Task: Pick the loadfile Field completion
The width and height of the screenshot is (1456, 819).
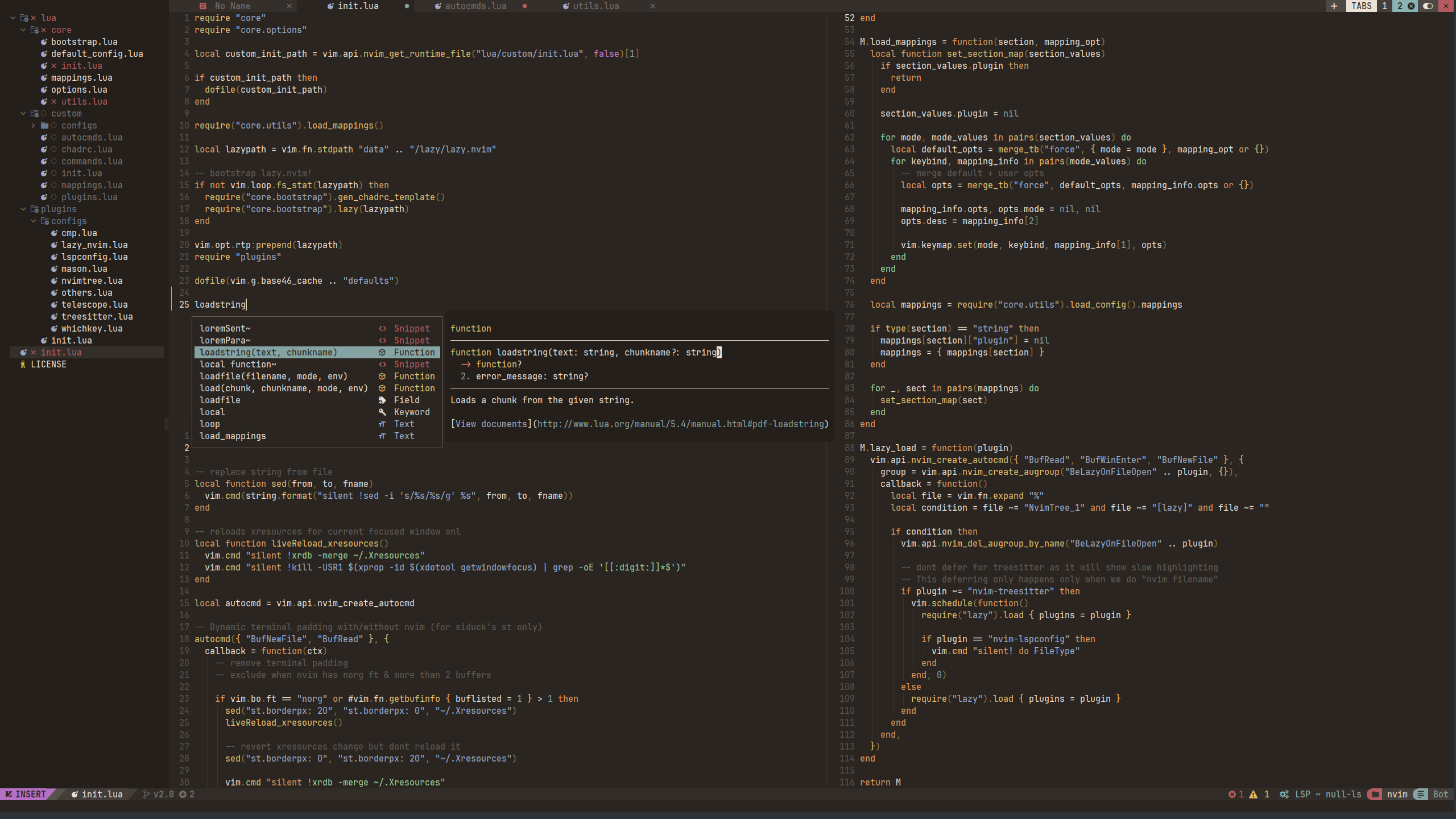Action: pos(317,400)
